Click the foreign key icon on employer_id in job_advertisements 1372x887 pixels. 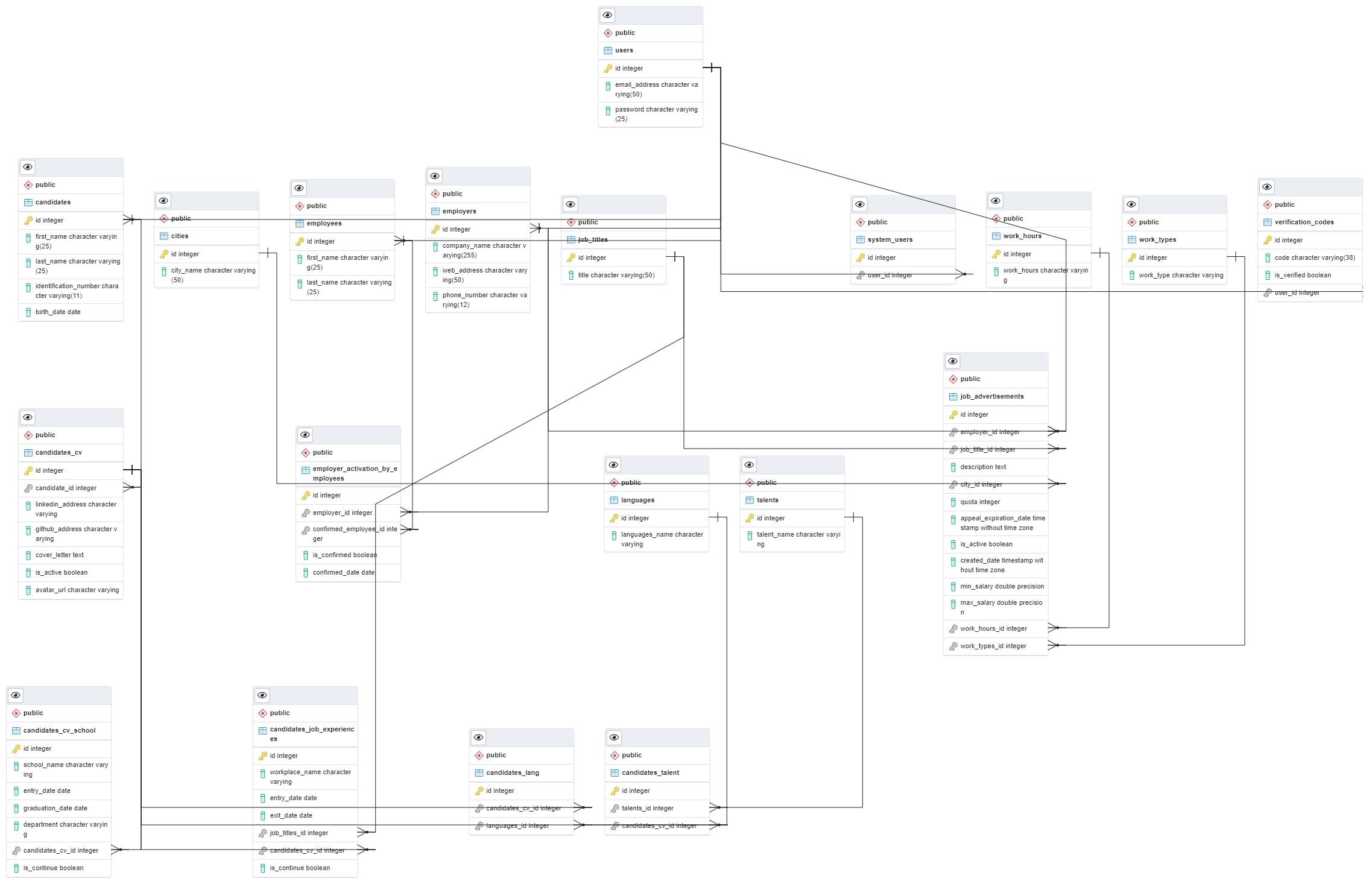(952, 432)
